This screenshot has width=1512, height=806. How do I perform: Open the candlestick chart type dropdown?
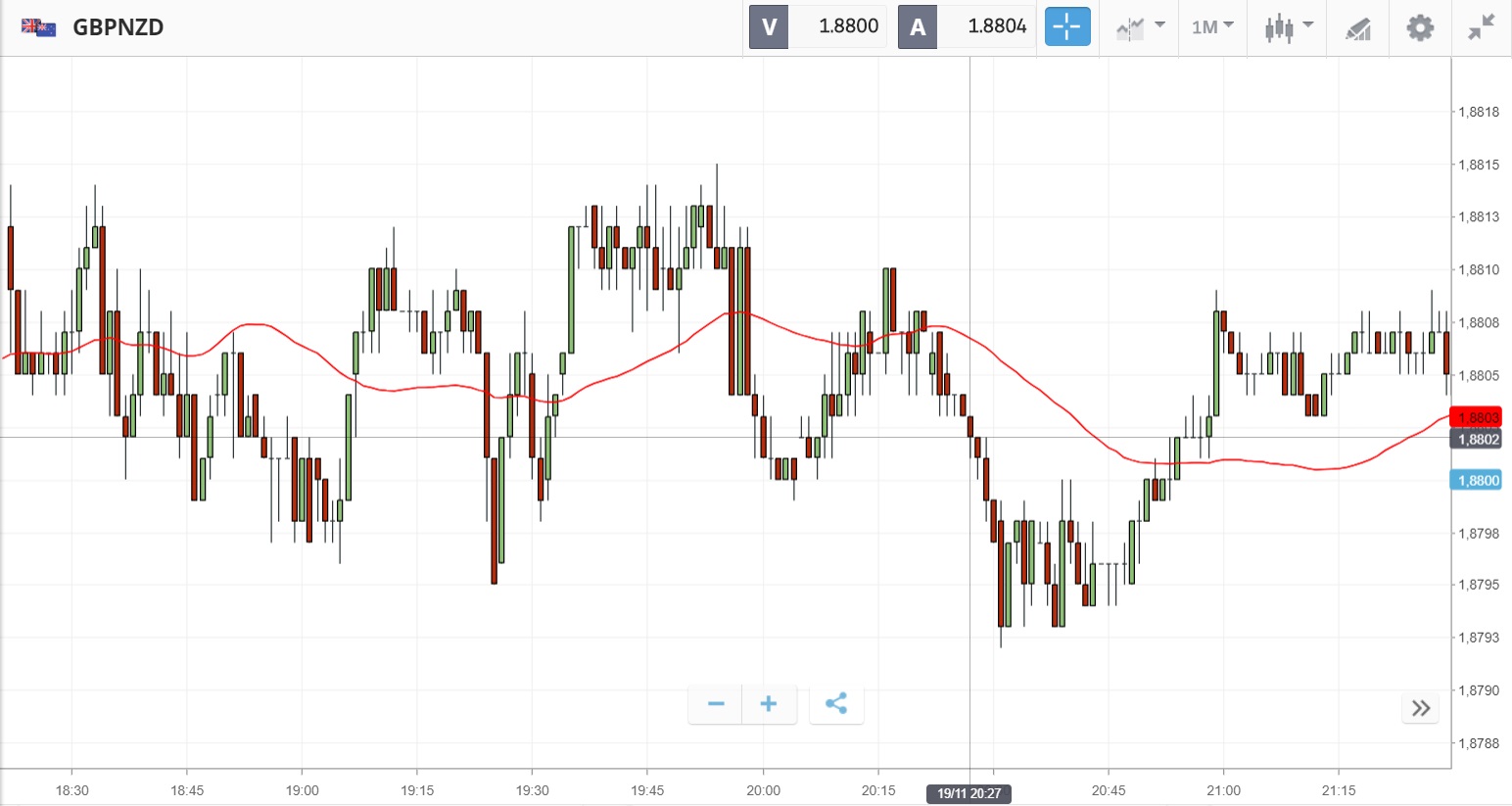1288,26
